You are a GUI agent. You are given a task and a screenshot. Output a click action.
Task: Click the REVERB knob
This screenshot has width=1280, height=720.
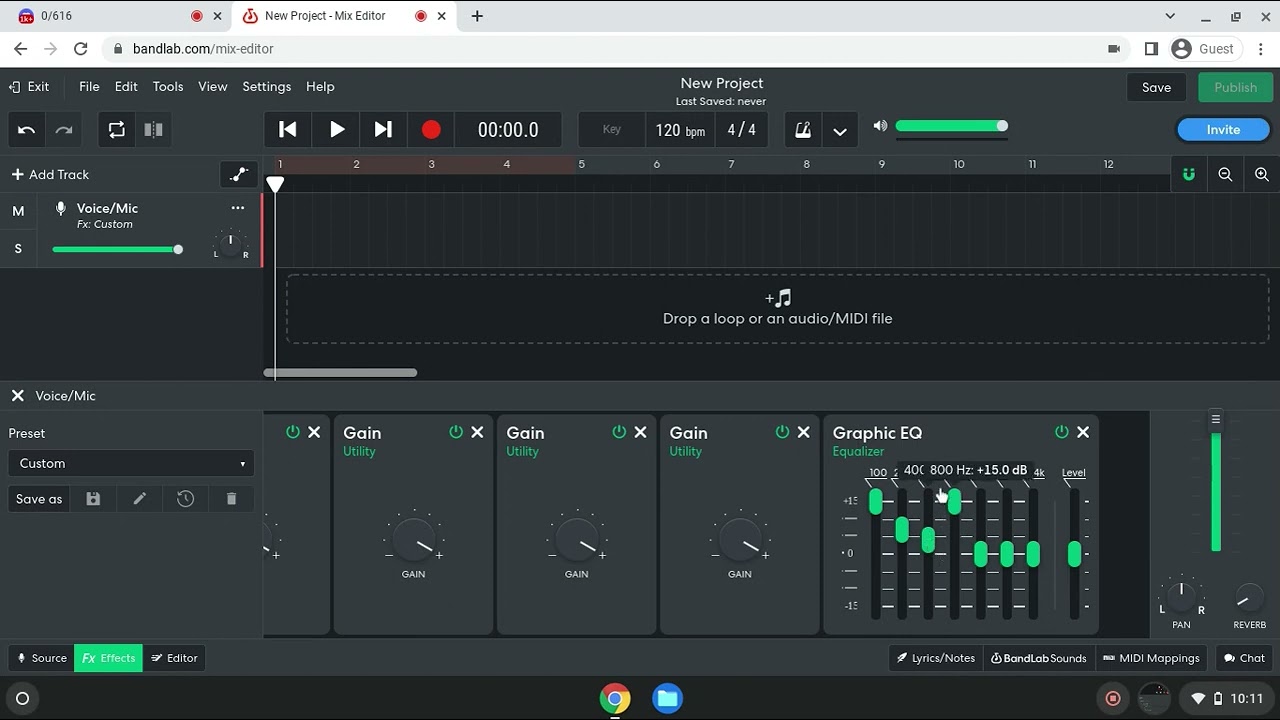click(1249, 599)
